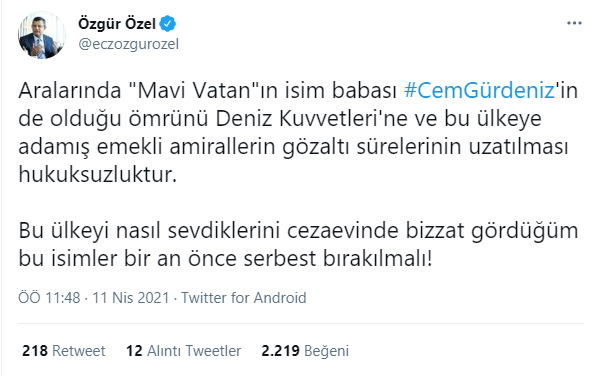The image size is (598, 376).
Task: Open Özgür Özel's profile picture
Action: (x=41, y=35)
